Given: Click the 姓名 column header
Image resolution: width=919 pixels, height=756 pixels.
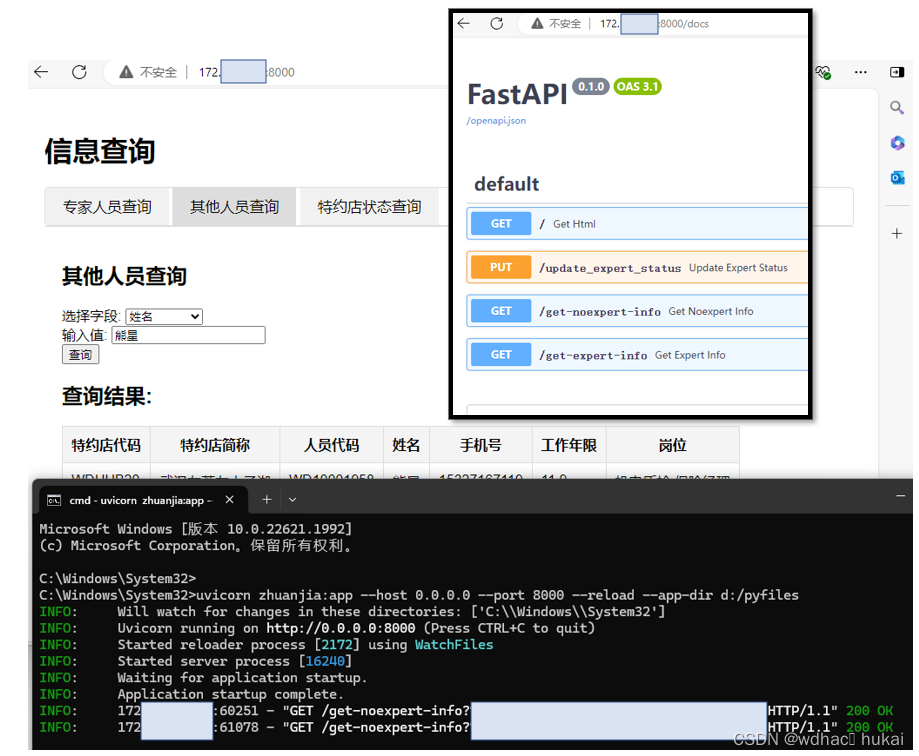Looking at the screenshot, I should click(406, 445).
